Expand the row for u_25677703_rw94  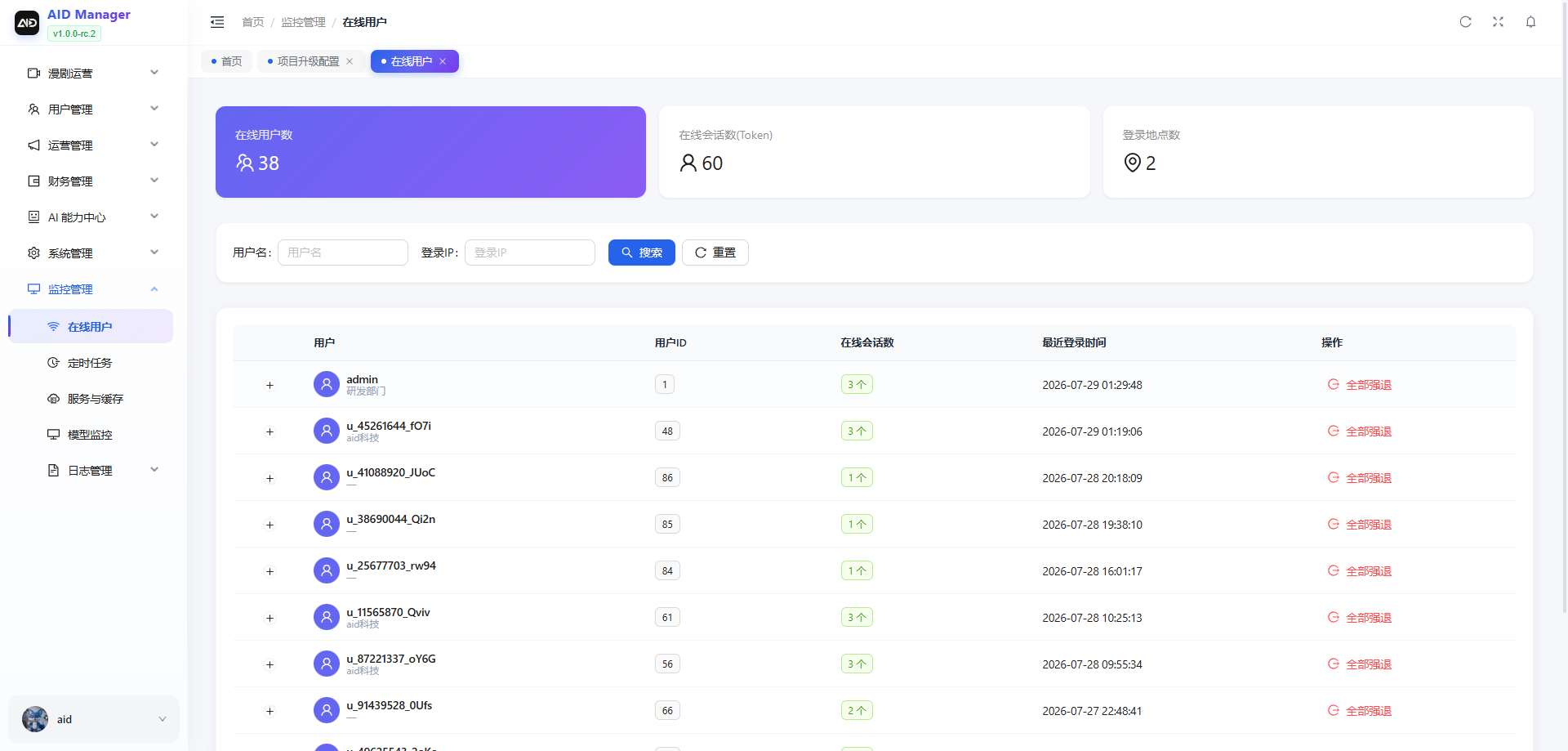(x=269, y=571)
